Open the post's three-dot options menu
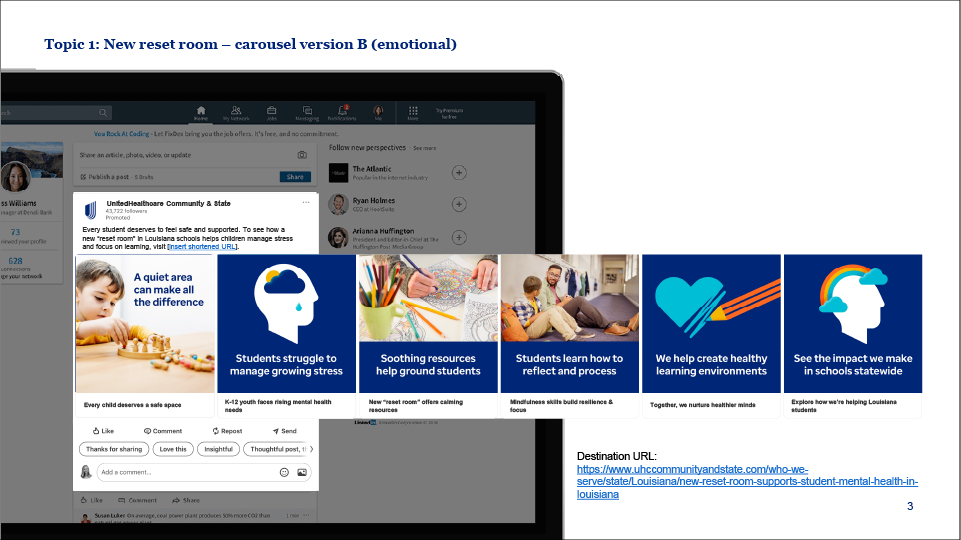The height and width of the screenshot is (540, 961). pyautogui.click(x=306, y=202)
